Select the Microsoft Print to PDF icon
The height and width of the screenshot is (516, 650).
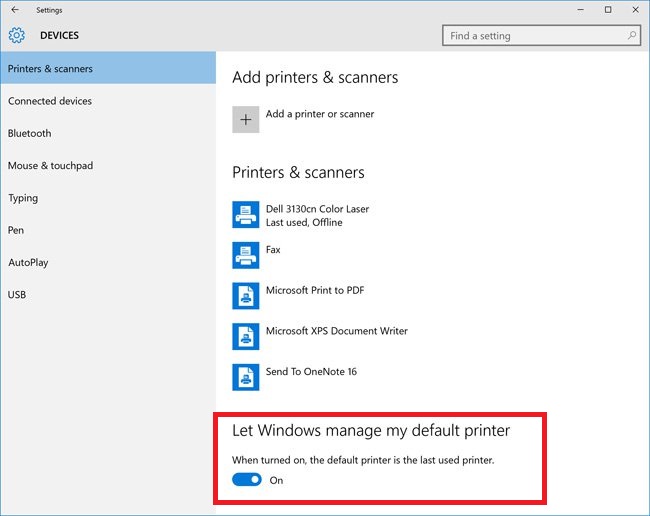coord(245,296)
